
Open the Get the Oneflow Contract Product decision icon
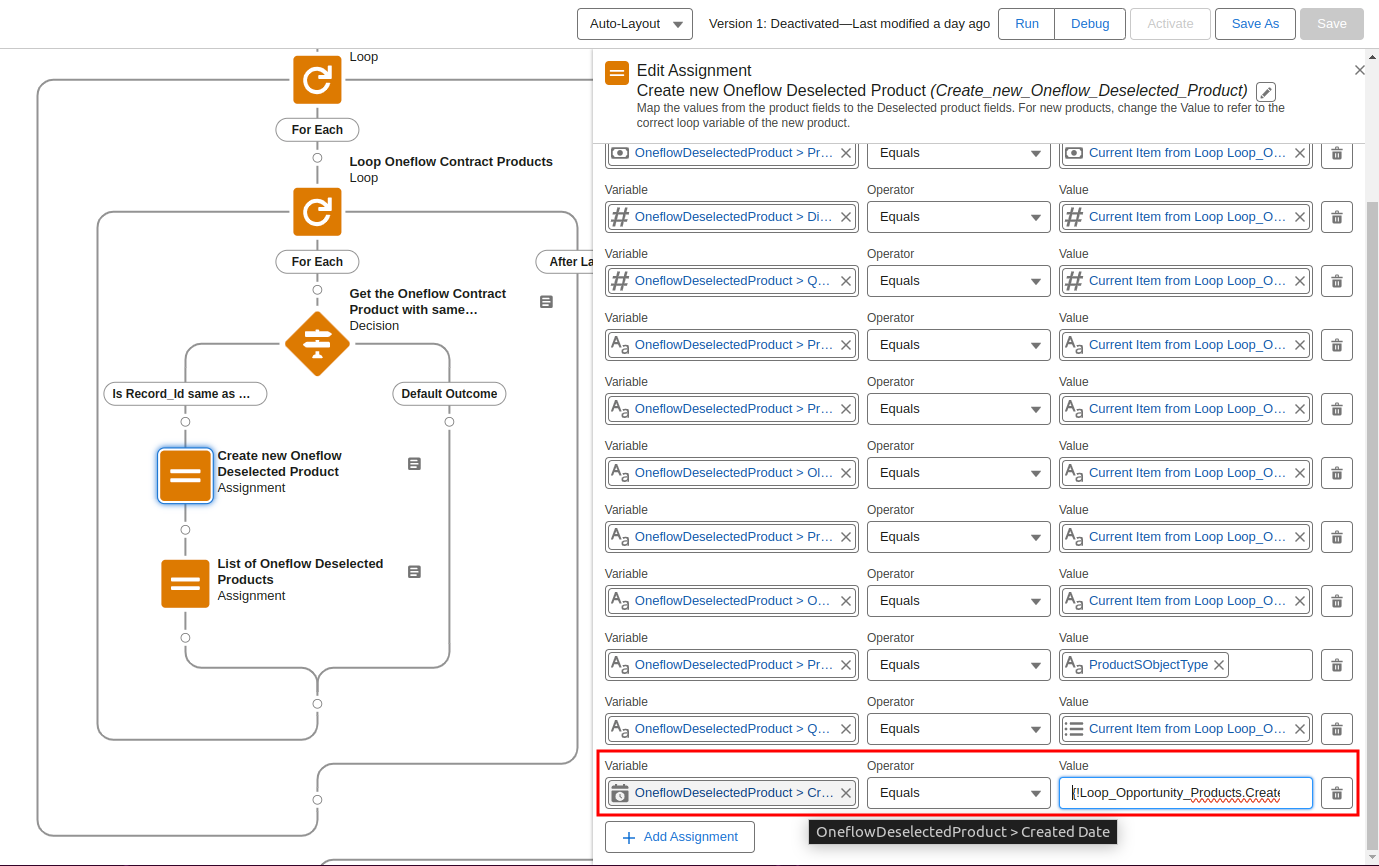(x=317, y=344)
